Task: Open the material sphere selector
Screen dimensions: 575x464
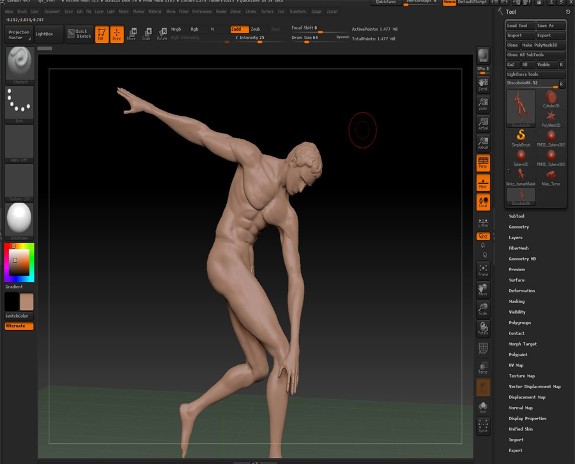Action: pos(19,220)
